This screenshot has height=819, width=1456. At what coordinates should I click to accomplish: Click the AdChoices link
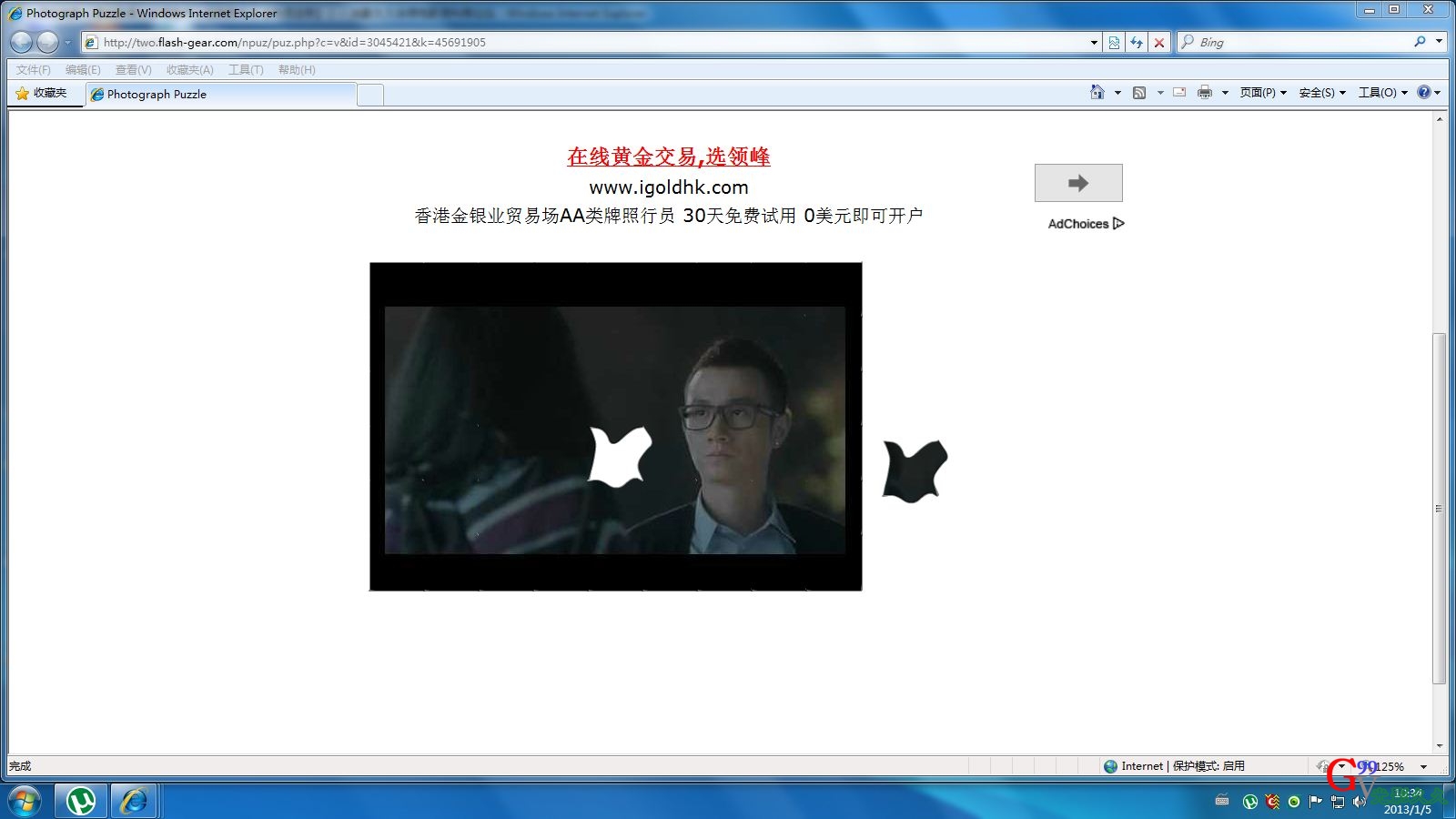[1086, 224]
